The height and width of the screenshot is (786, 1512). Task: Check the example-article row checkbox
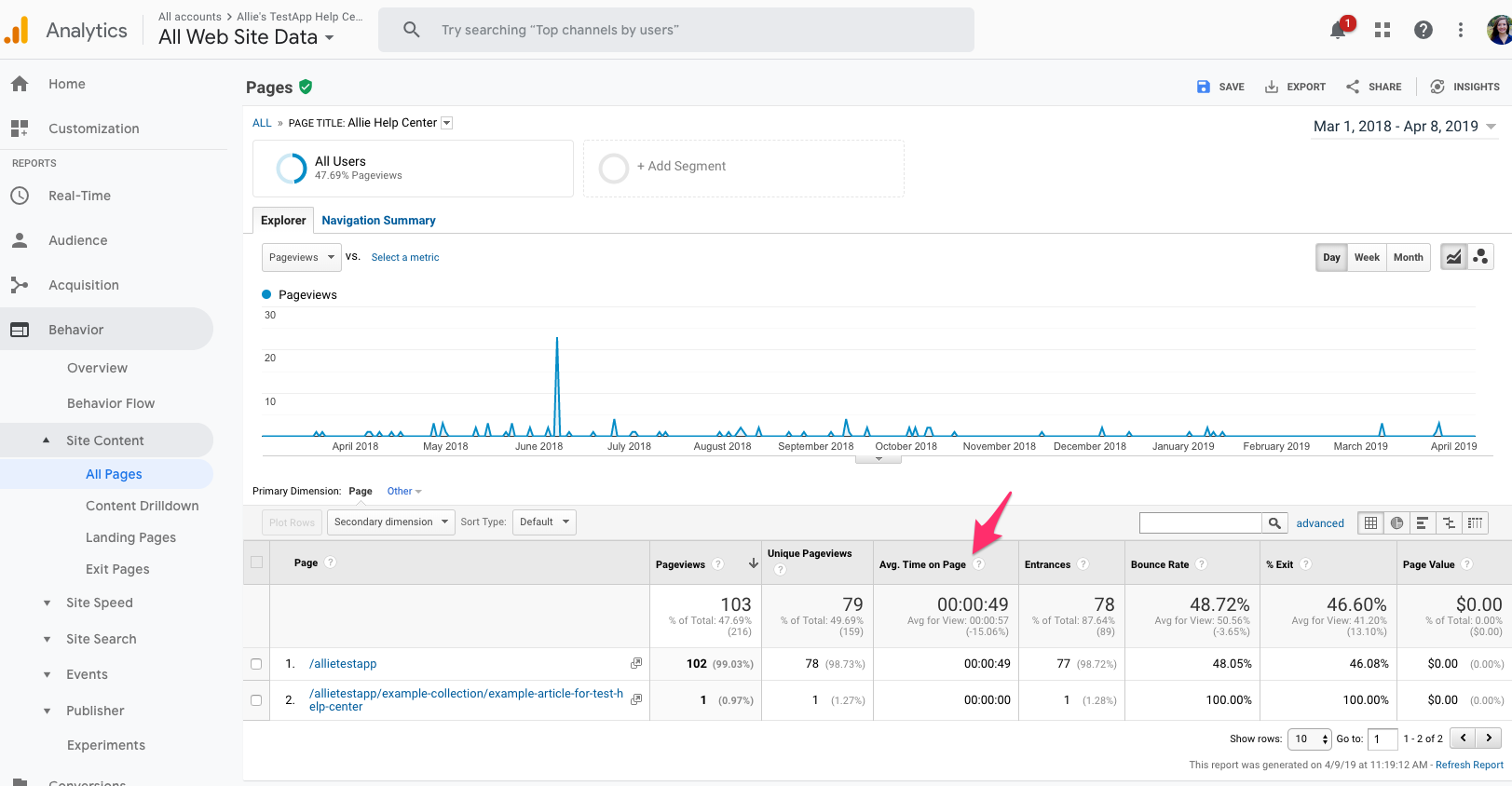point(256,700)
